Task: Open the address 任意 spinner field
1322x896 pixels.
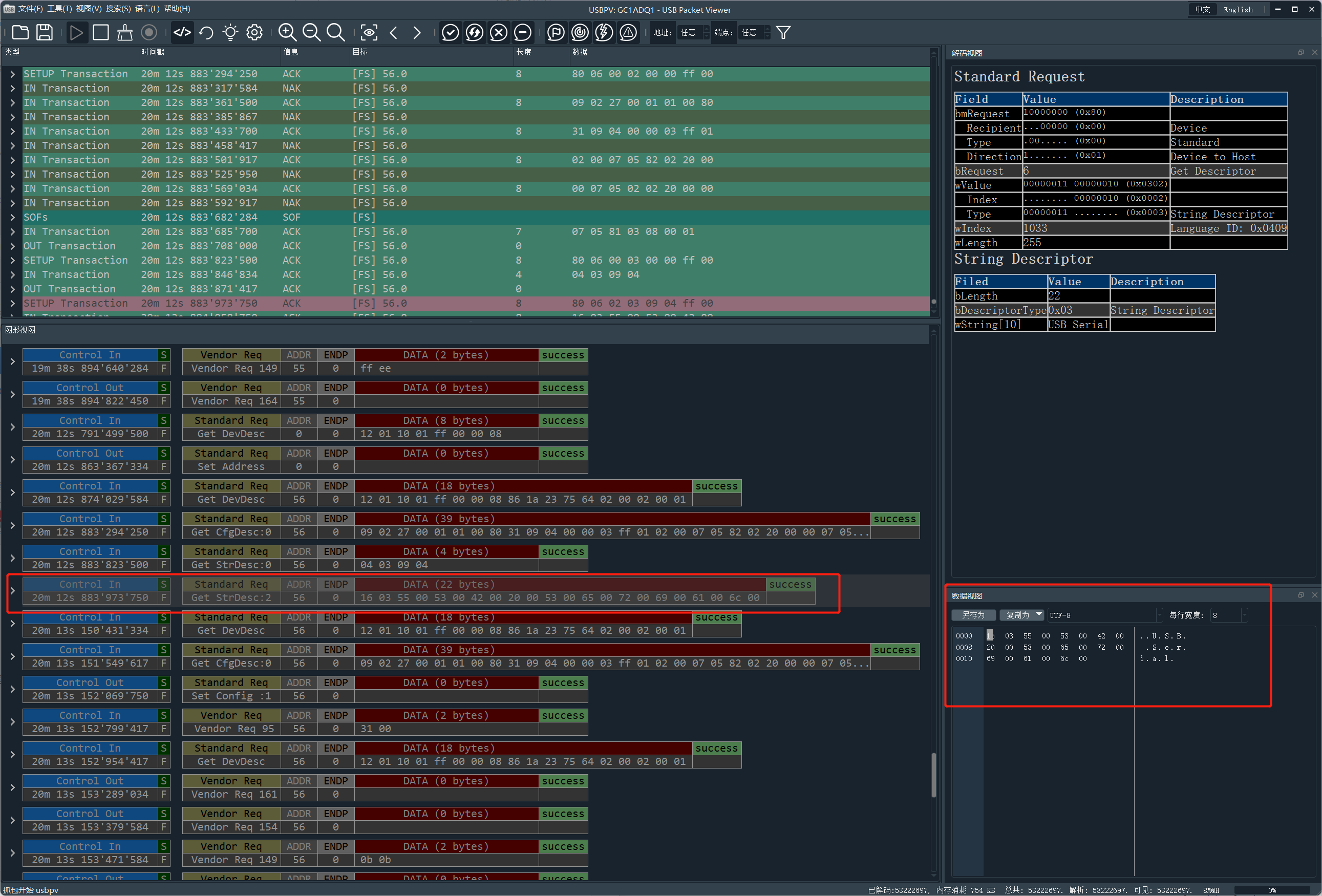Action: tap(693, 32)
